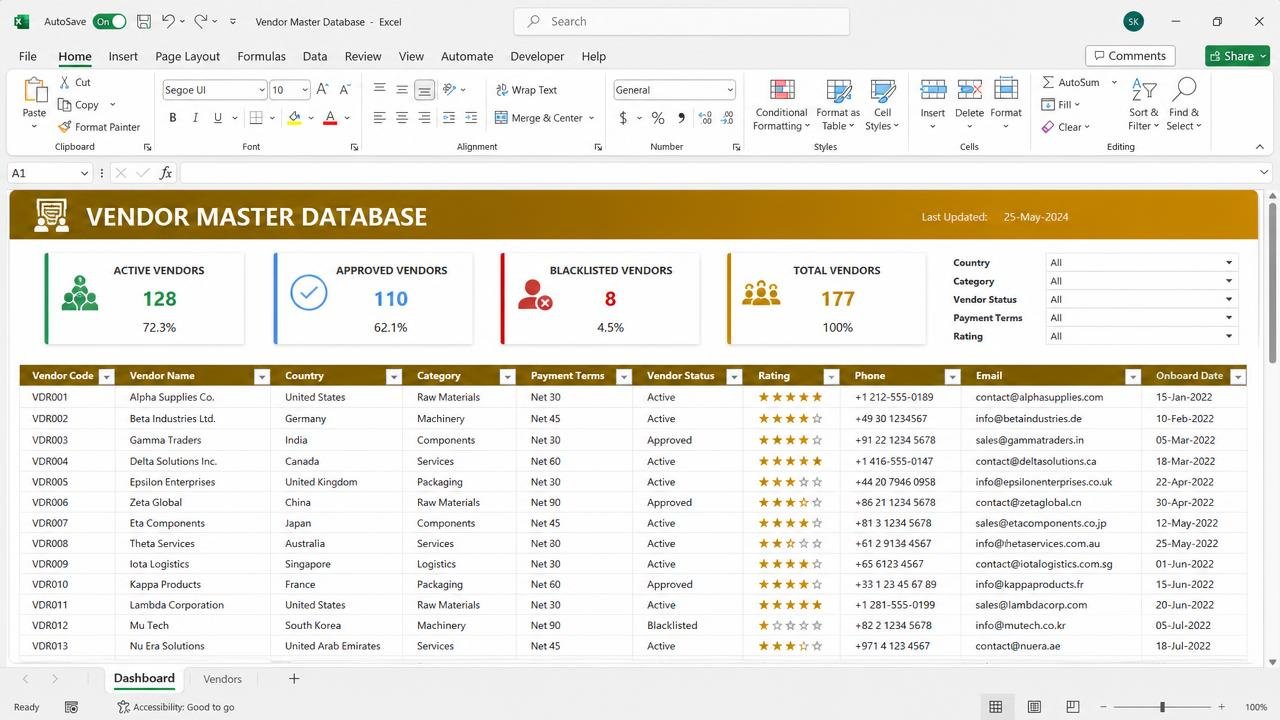The height and width of the screenshot is (720, 1280).
Task: Click Accessibility: Good to go status
Action: click(176, 707)
